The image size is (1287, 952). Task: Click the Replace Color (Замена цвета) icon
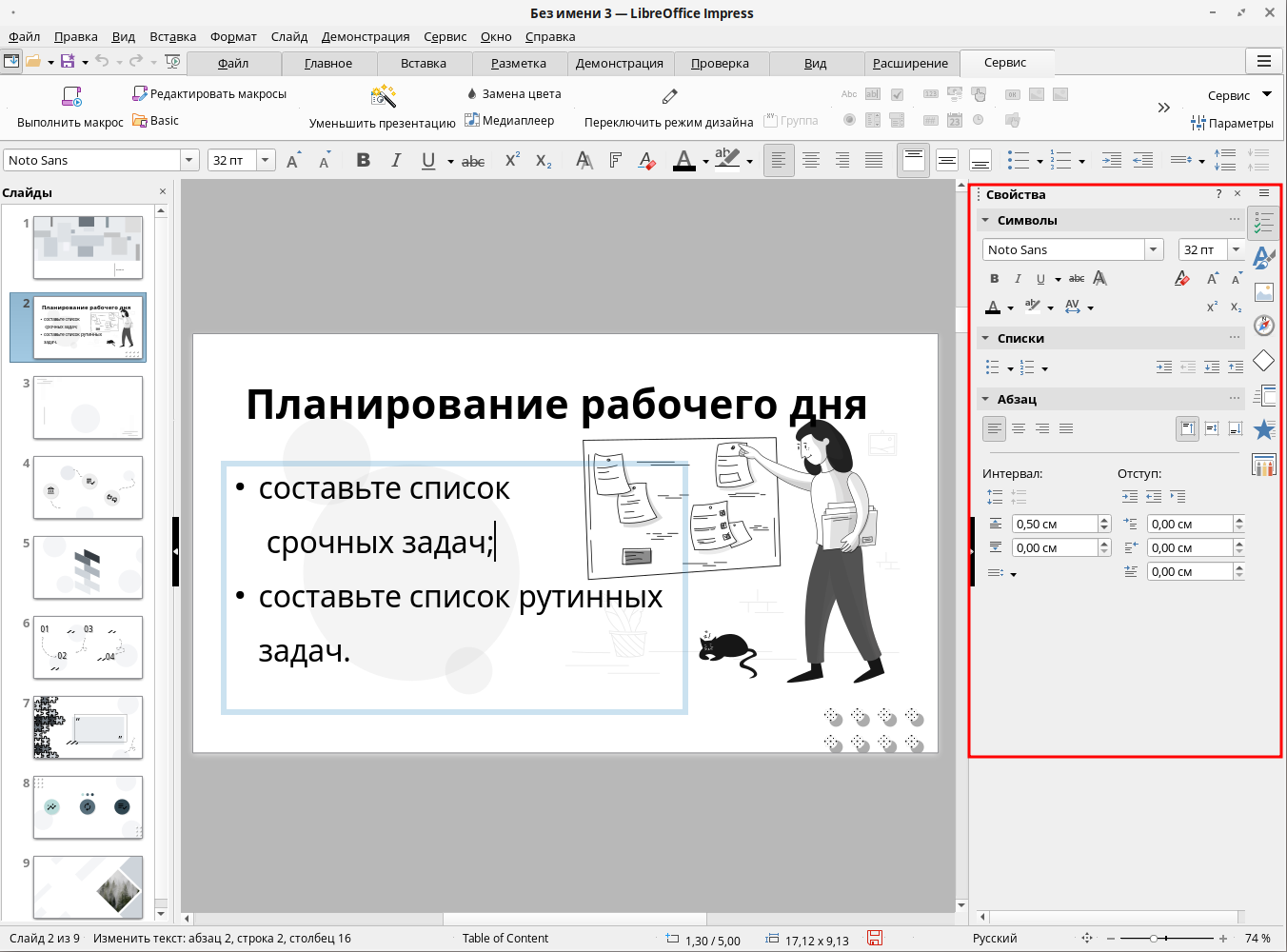pos(472,93)
